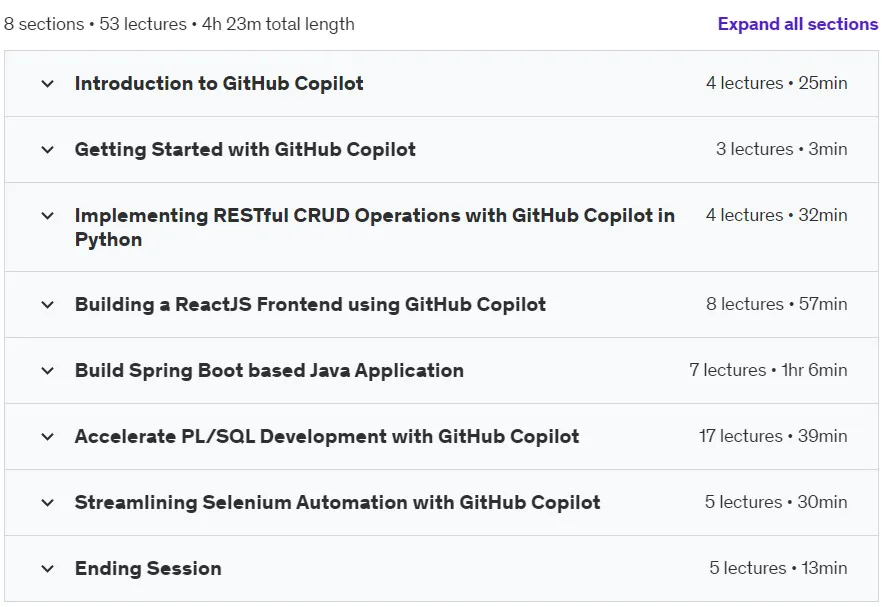Image resolution: width=882 pixels, height=607 pixels.
Task: Open the Introduction to GitHub Copilot section title
Action: (x=219, y=83)
